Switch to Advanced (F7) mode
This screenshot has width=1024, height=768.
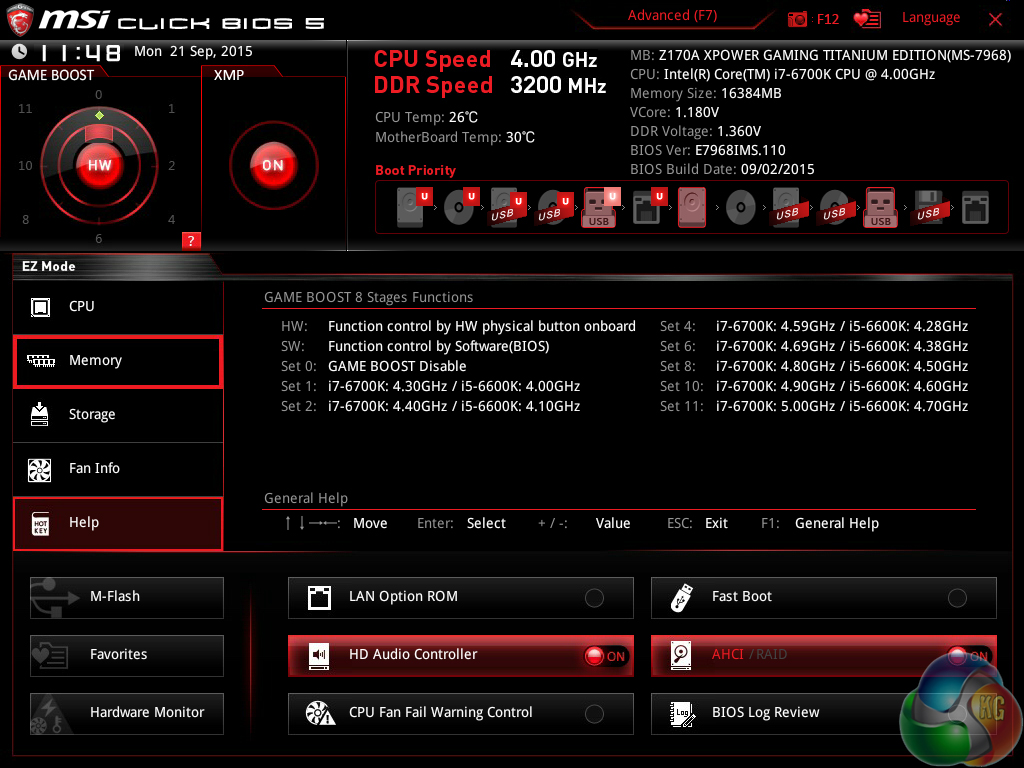pos(672,16)
